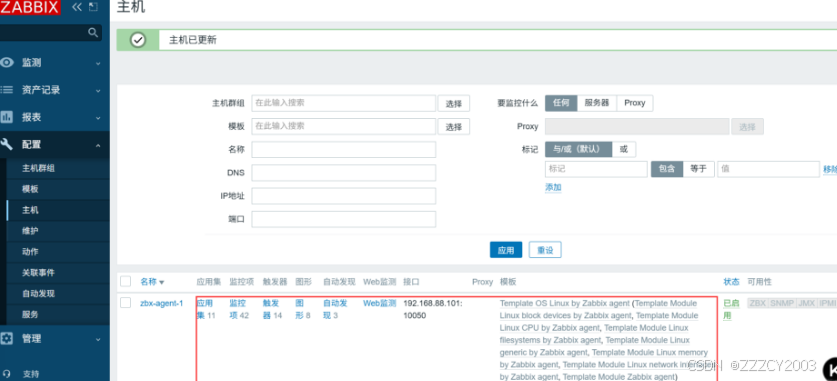Image resolution: width=837 pixels, height=381 pixels.
Task: Click the wrench icon beside 配置
Action: [7, 144]
